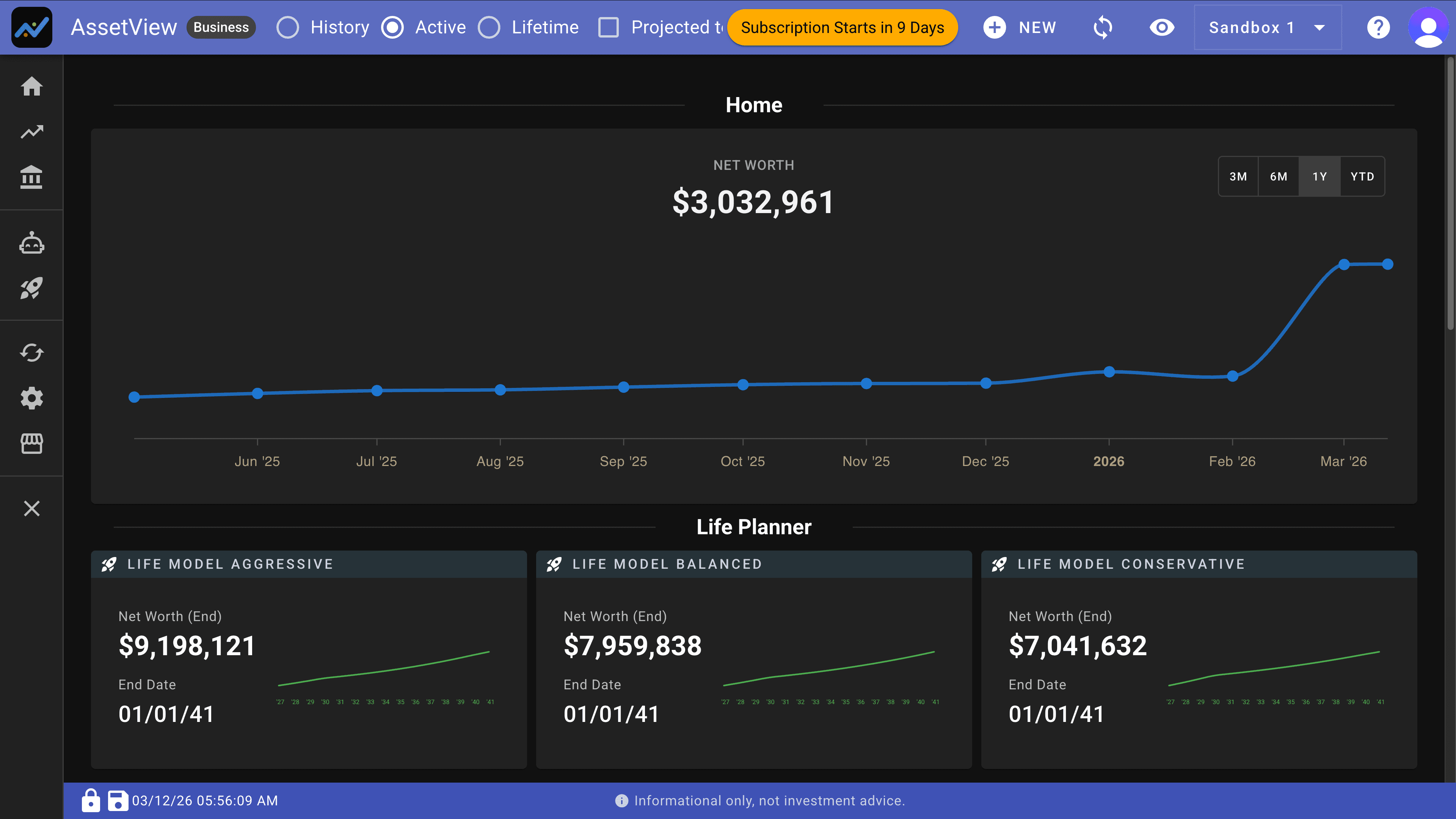This screenshot has width=1456, height=819.
Task: Launch the AI assistant robot icon
Action: tap(31, 243)
